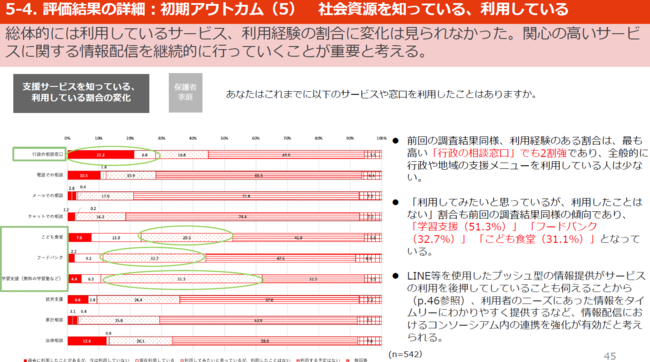The image size is (650, 362).
Task: Select the 法律相談 12.4 solid red bar
Action: [87, 341]
